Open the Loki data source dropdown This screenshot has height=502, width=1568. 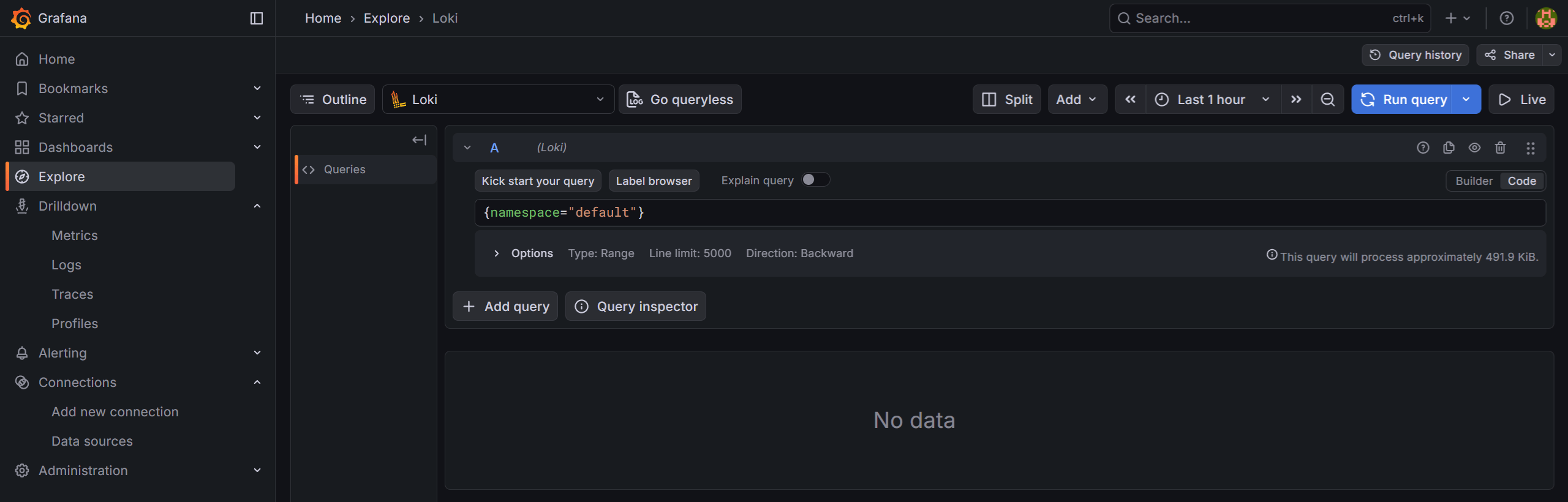[x=498, y=100]
